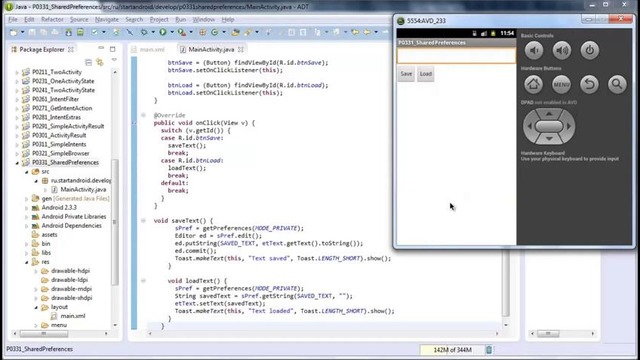The height and width of the screenshot is (360, 640).
Task: Click the emulator Back hardware button
Action: (589, 84)
